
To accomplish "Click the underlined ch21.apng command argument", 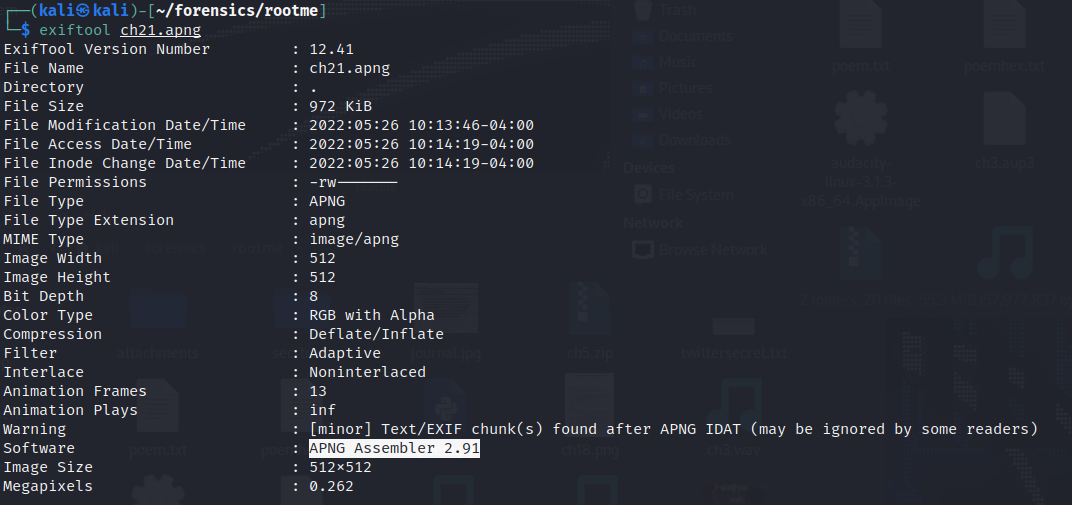I will click(161, 30).
